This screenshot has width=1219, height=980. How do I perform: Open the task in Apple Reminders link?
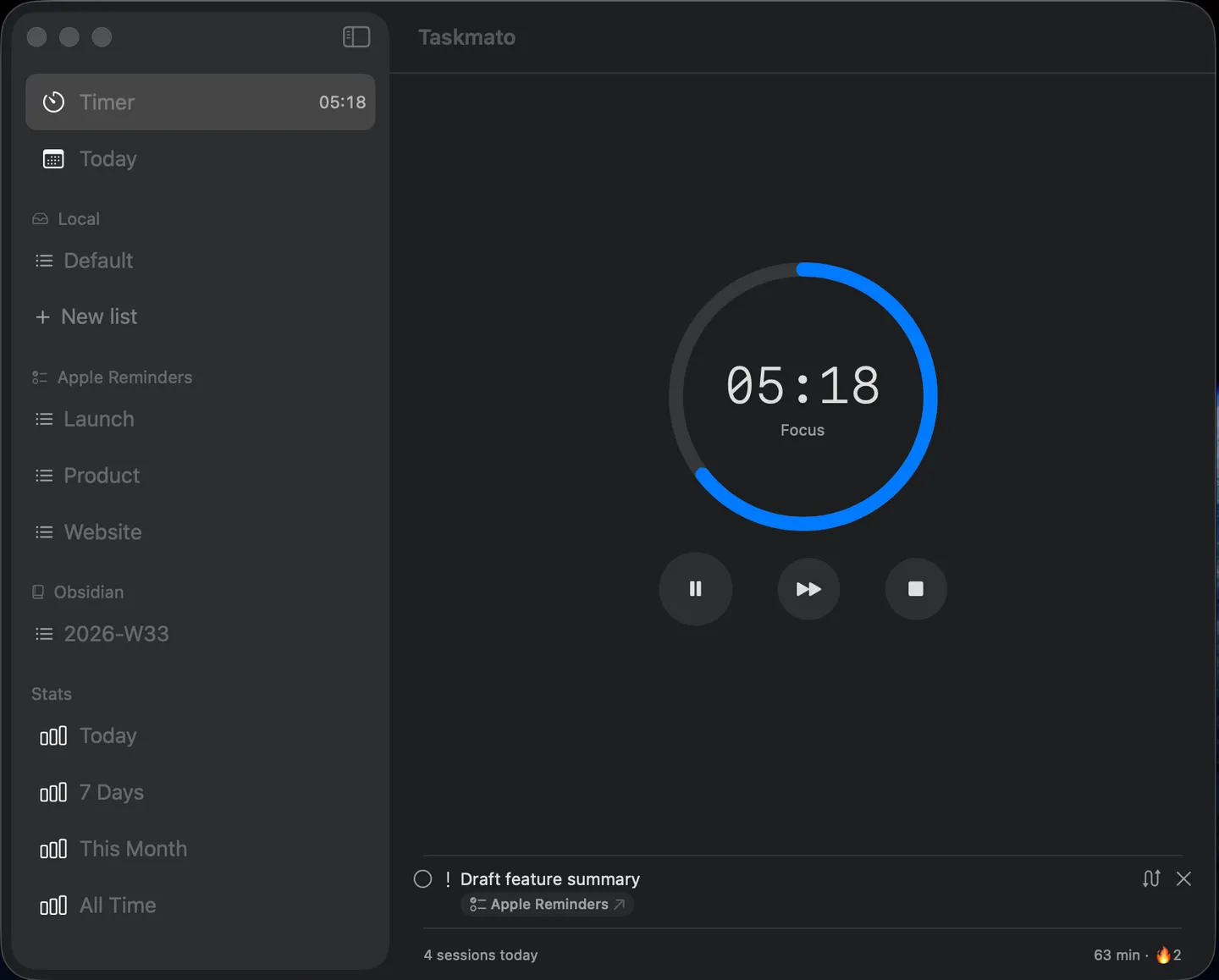(x=547, y=905)
